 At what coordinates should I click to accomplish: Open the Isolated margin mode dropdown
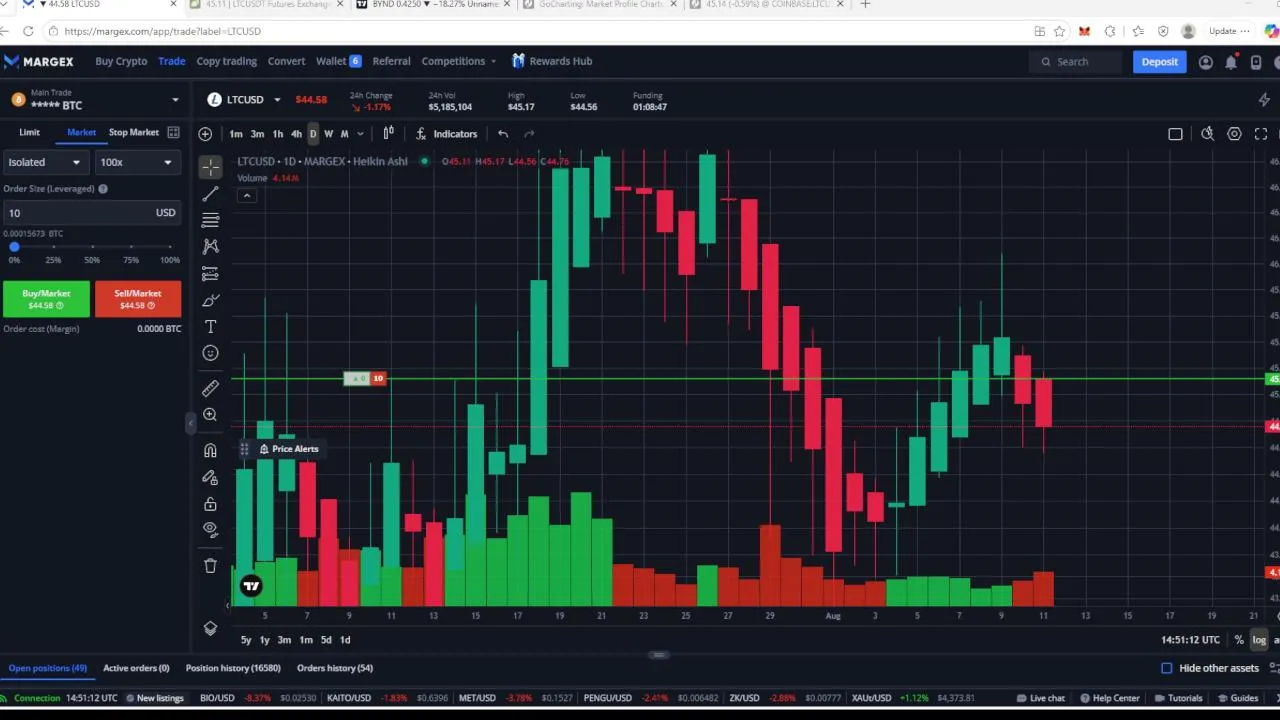pyautogui.click(x=44, y=162)
